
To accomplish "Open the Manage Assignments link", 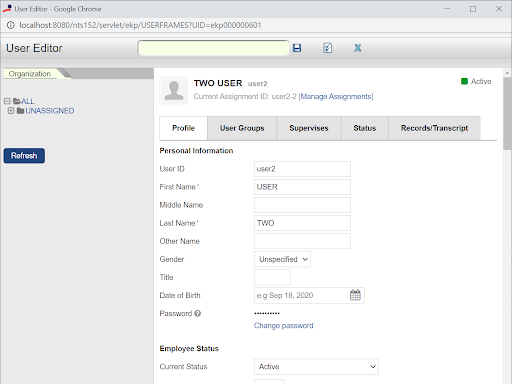I will tap(336, 97).
